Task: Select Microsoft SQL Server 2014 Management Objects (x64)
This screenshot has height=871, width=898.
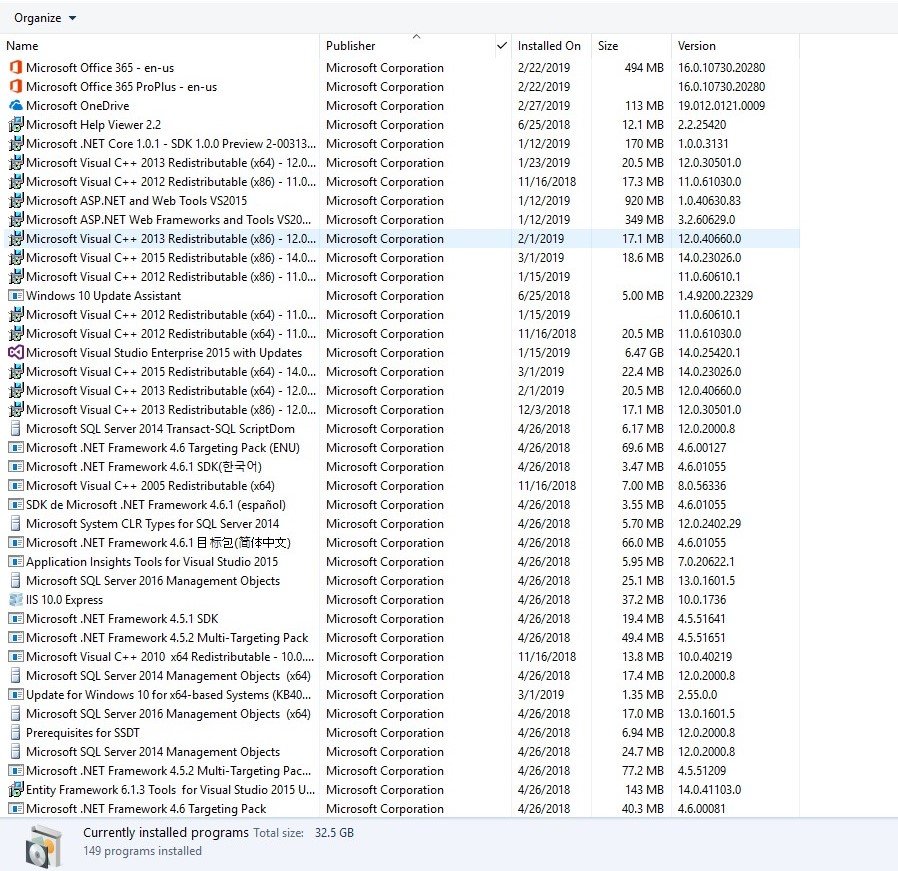Action: [x=168, y=676]
